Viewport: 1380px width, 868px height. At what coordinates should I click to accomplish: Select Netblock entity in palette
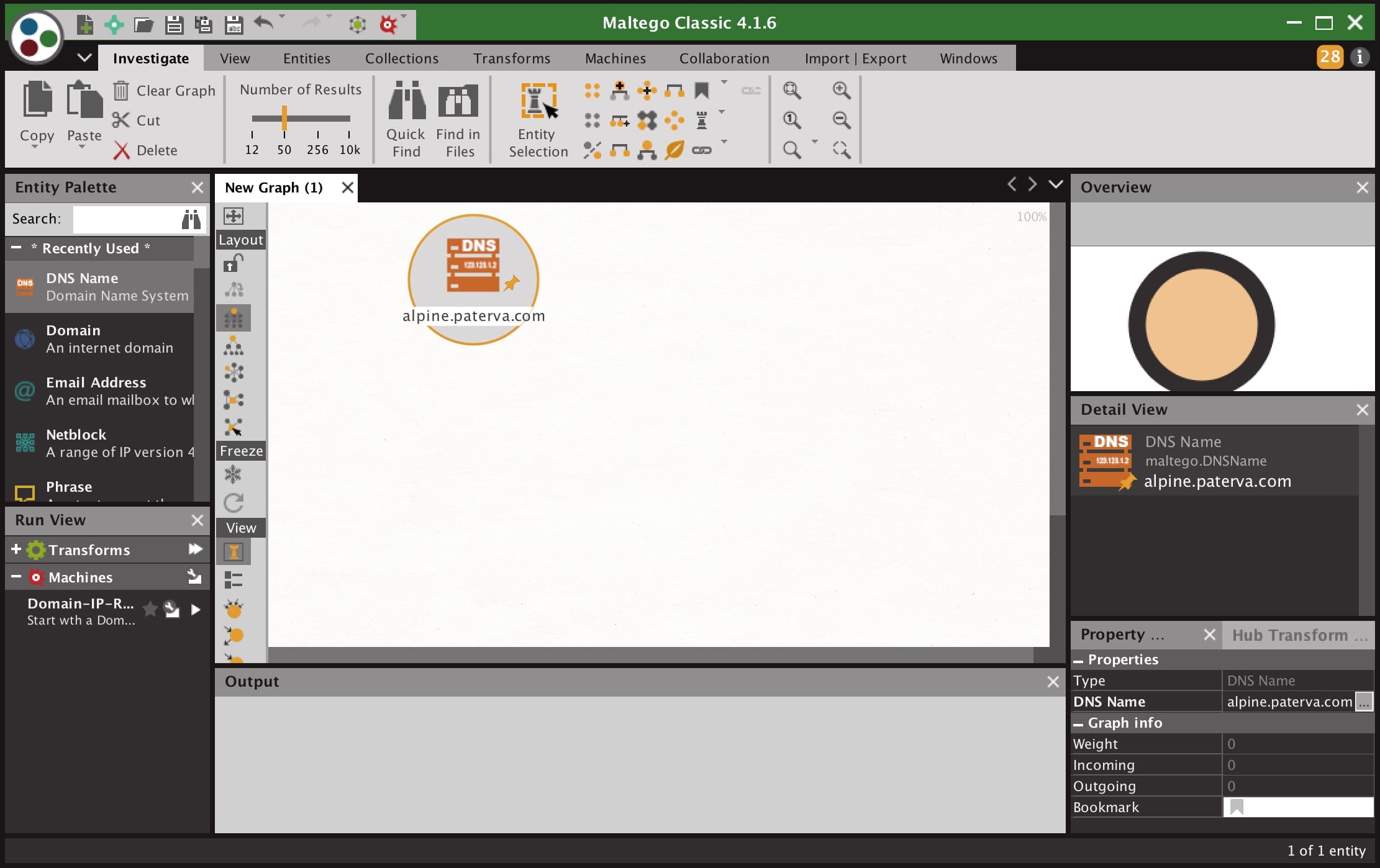[x=99, y=443]
